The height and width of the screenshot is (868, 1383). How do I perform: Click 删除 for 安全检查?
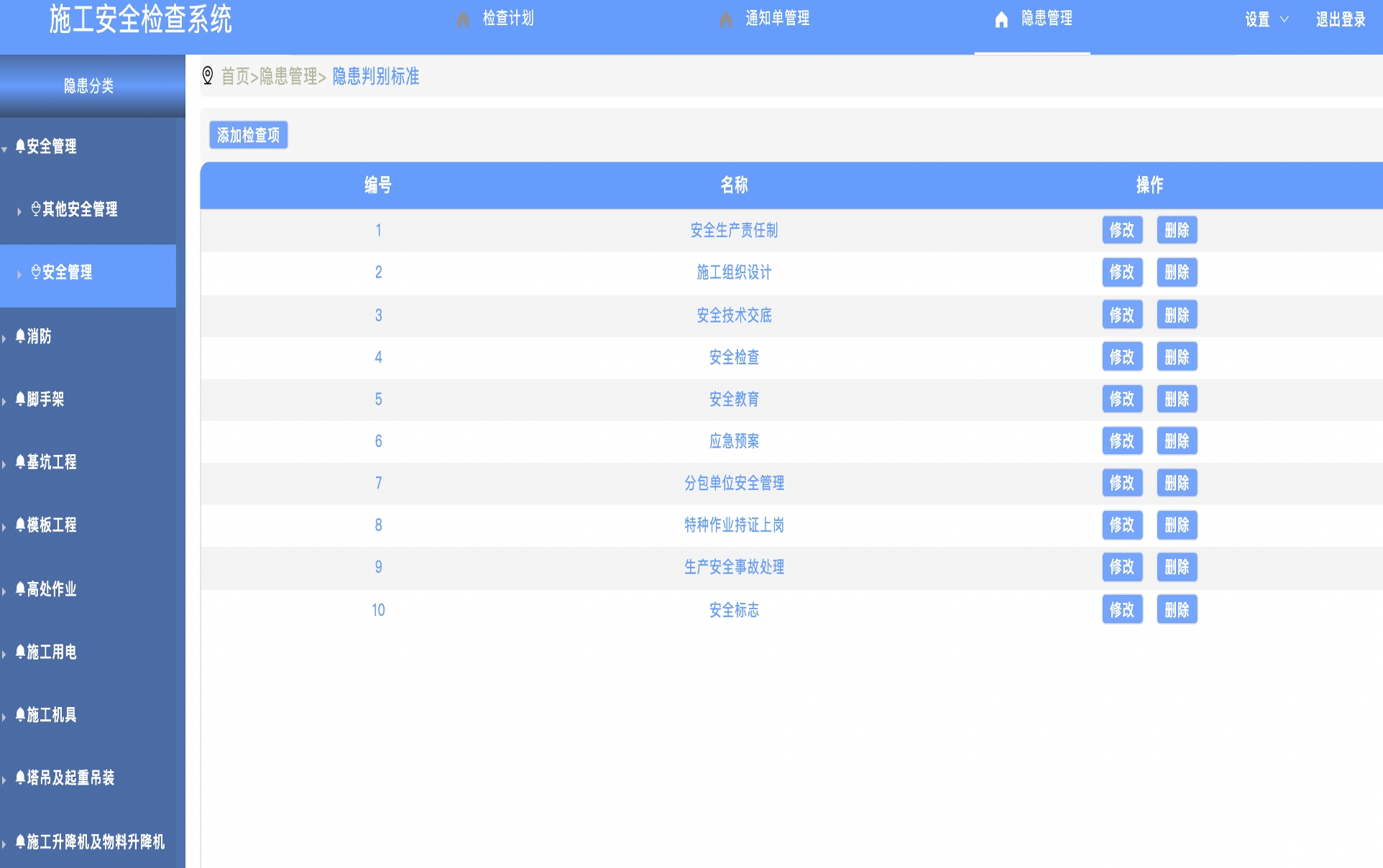(1177, 356)
